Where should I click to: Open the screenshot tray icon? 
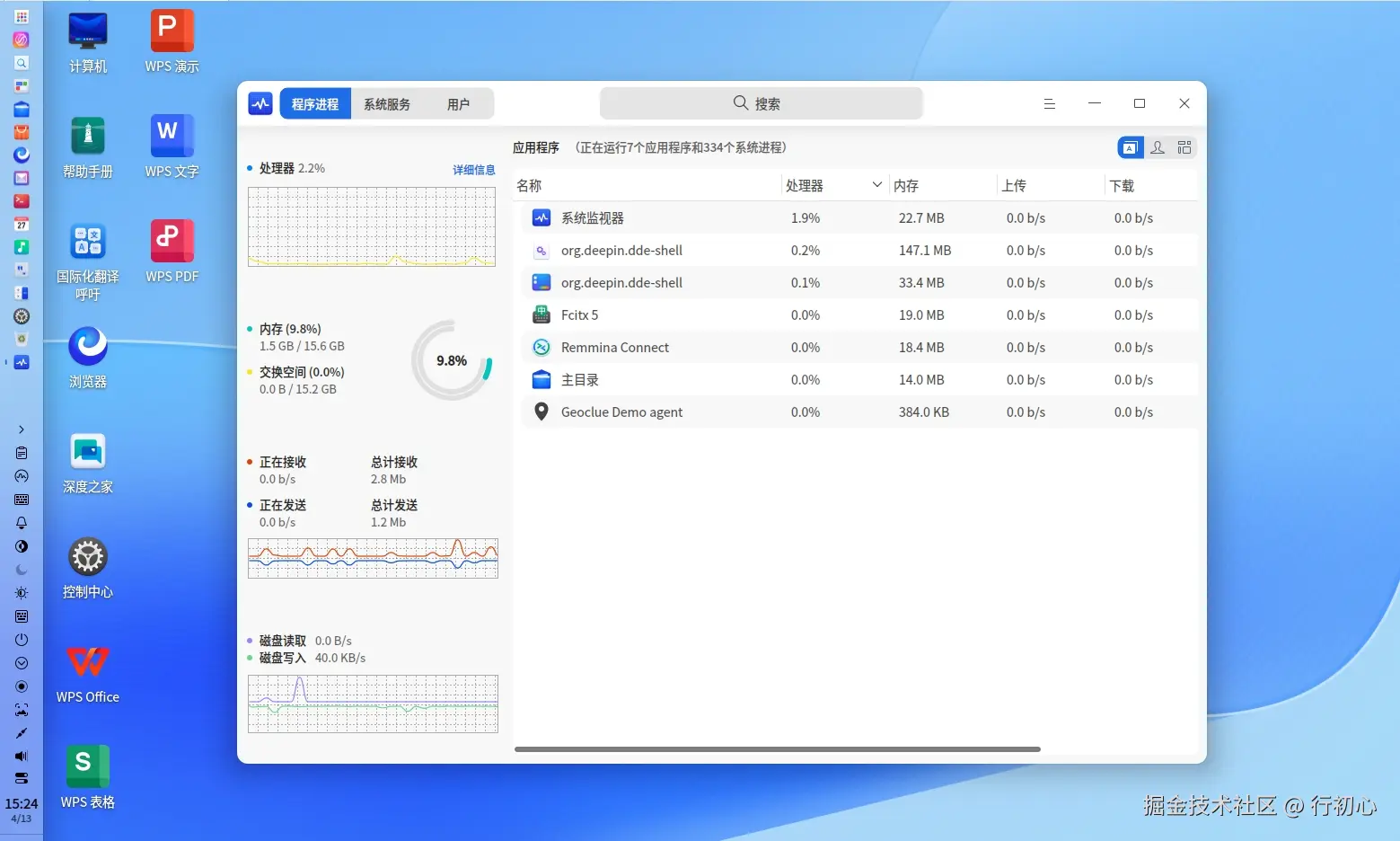[x=22, y=710]
